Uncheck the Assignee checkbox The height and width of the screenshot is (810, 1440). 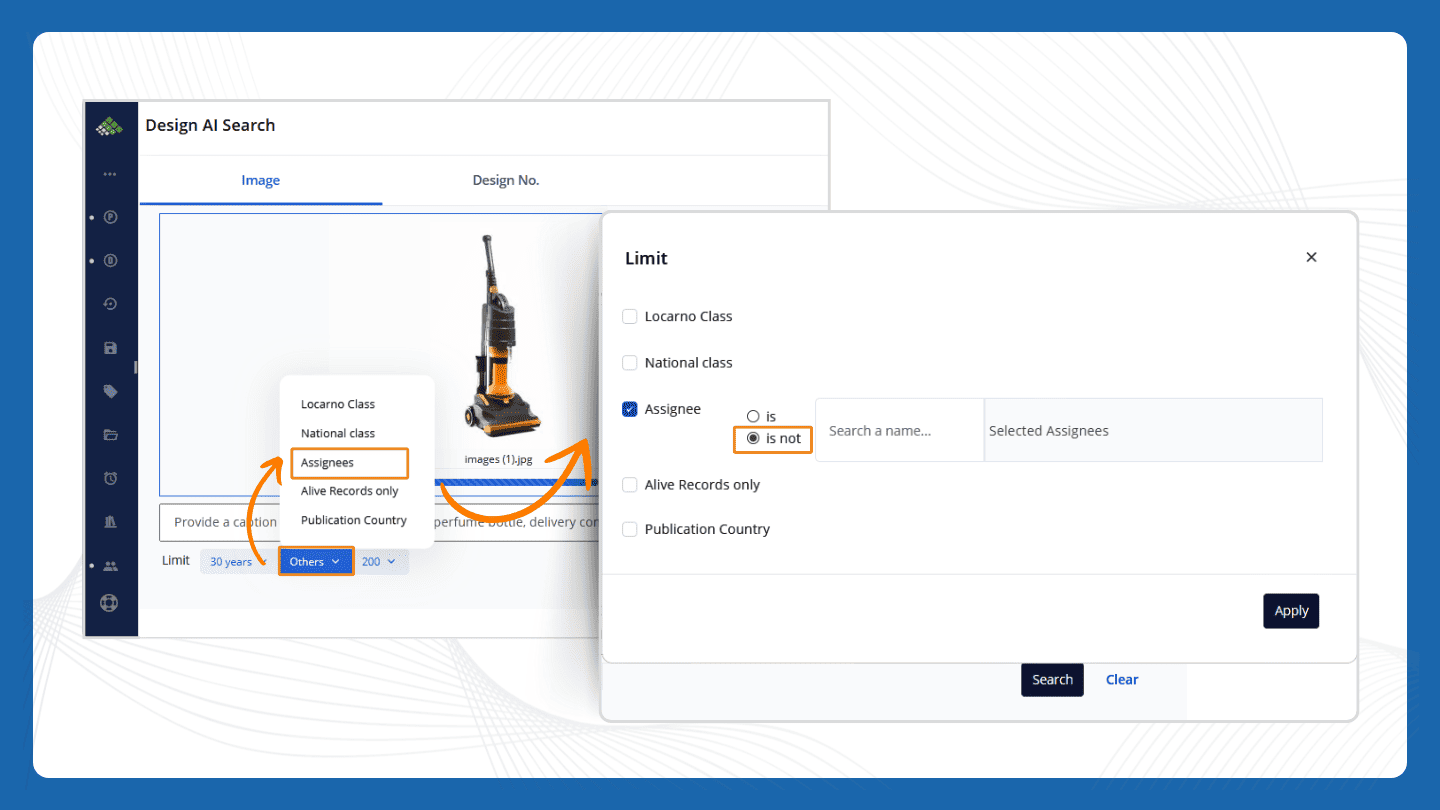(630, 409)
